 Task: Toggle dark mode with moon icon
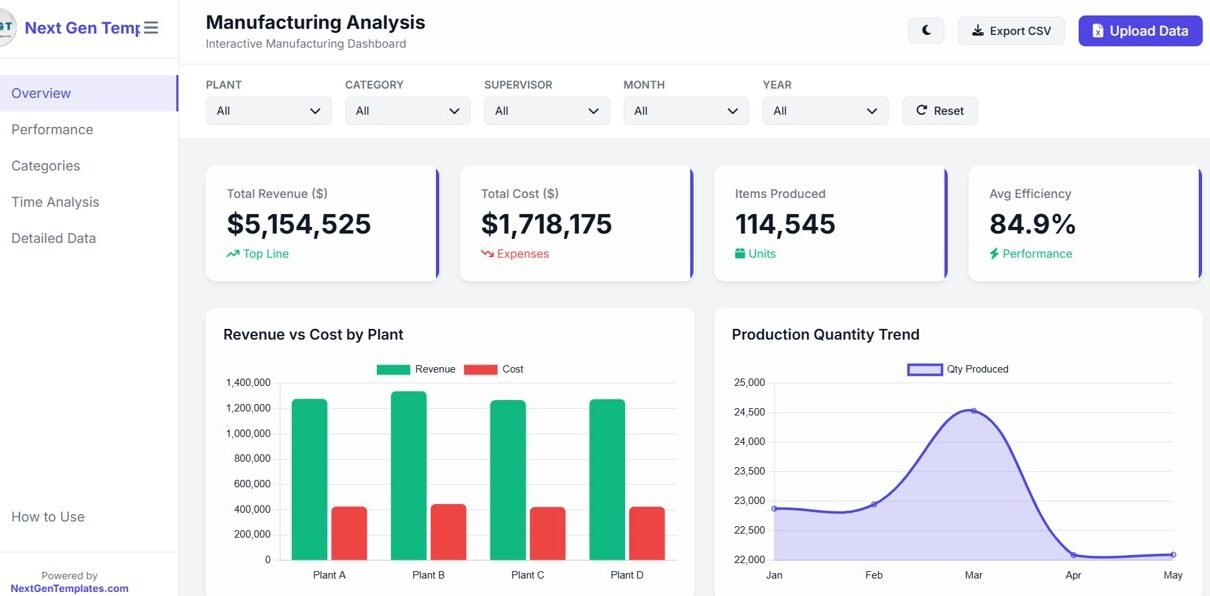coord(926,31)
